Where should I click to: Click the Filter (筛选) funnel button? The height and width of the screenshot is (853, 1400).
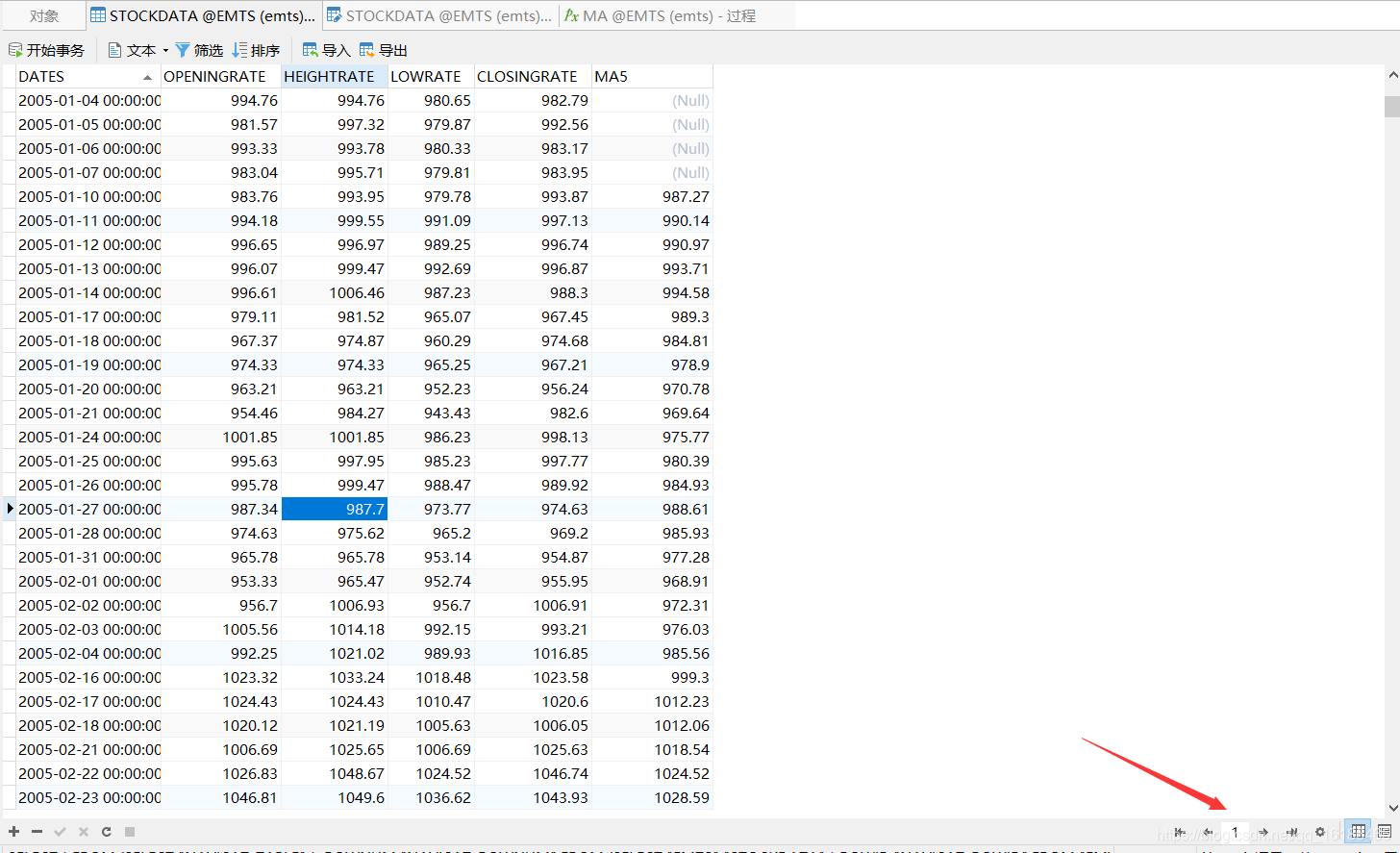click(199, 50)
